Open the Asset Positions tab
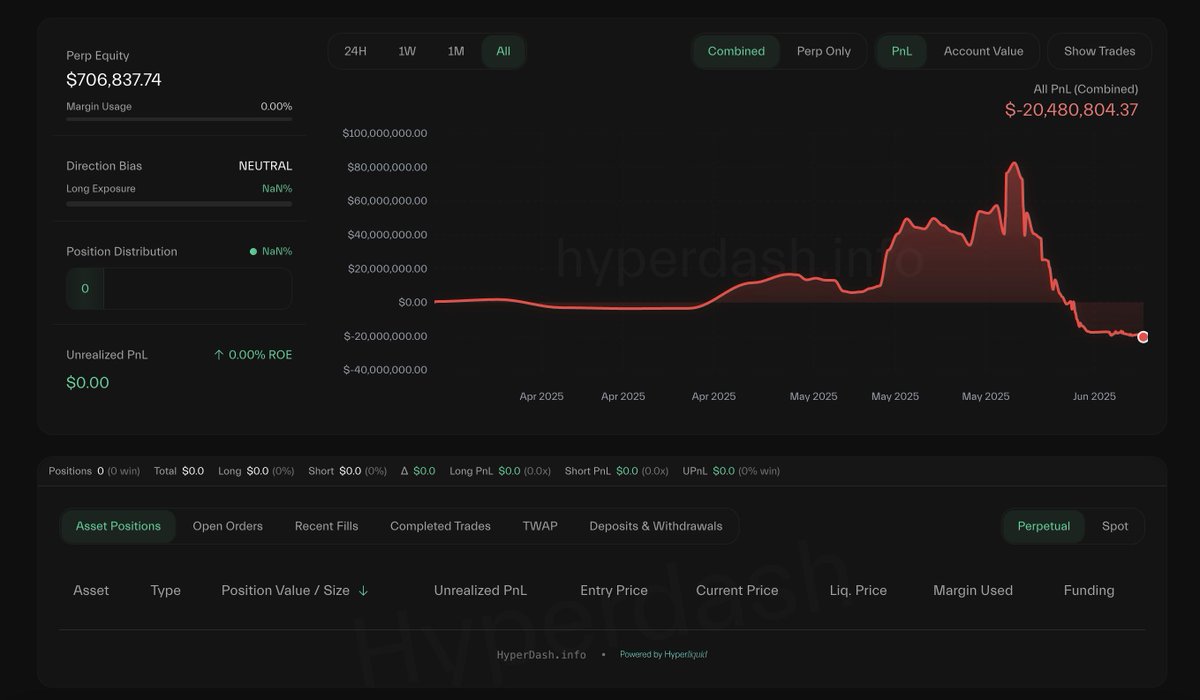 (x=118, y=526)
